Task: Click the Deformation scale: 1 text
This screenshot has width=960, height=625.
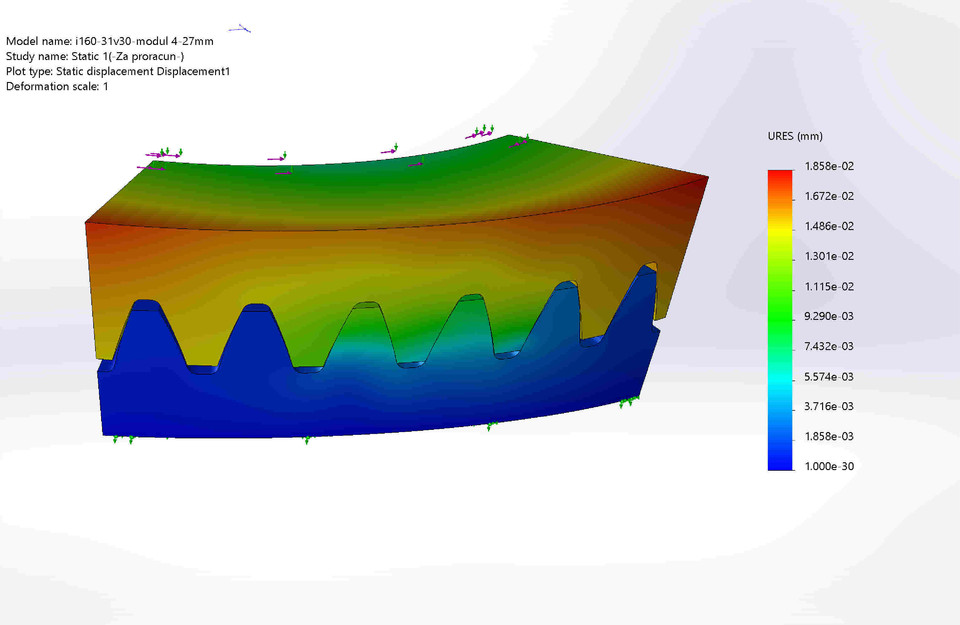Action: (x=55, y=86)
